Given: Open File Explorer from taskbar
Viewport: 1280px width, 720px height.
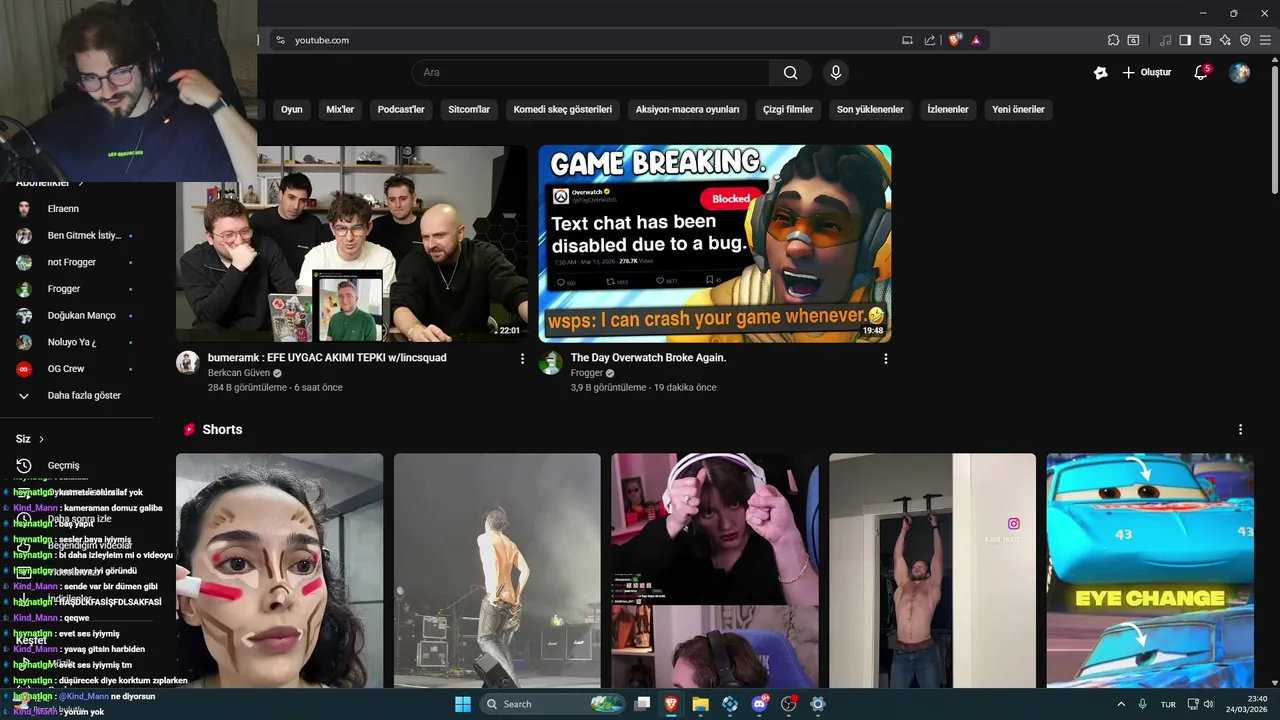Looking at the screenshot, I should pyautogui.click(x=700, y=704).
